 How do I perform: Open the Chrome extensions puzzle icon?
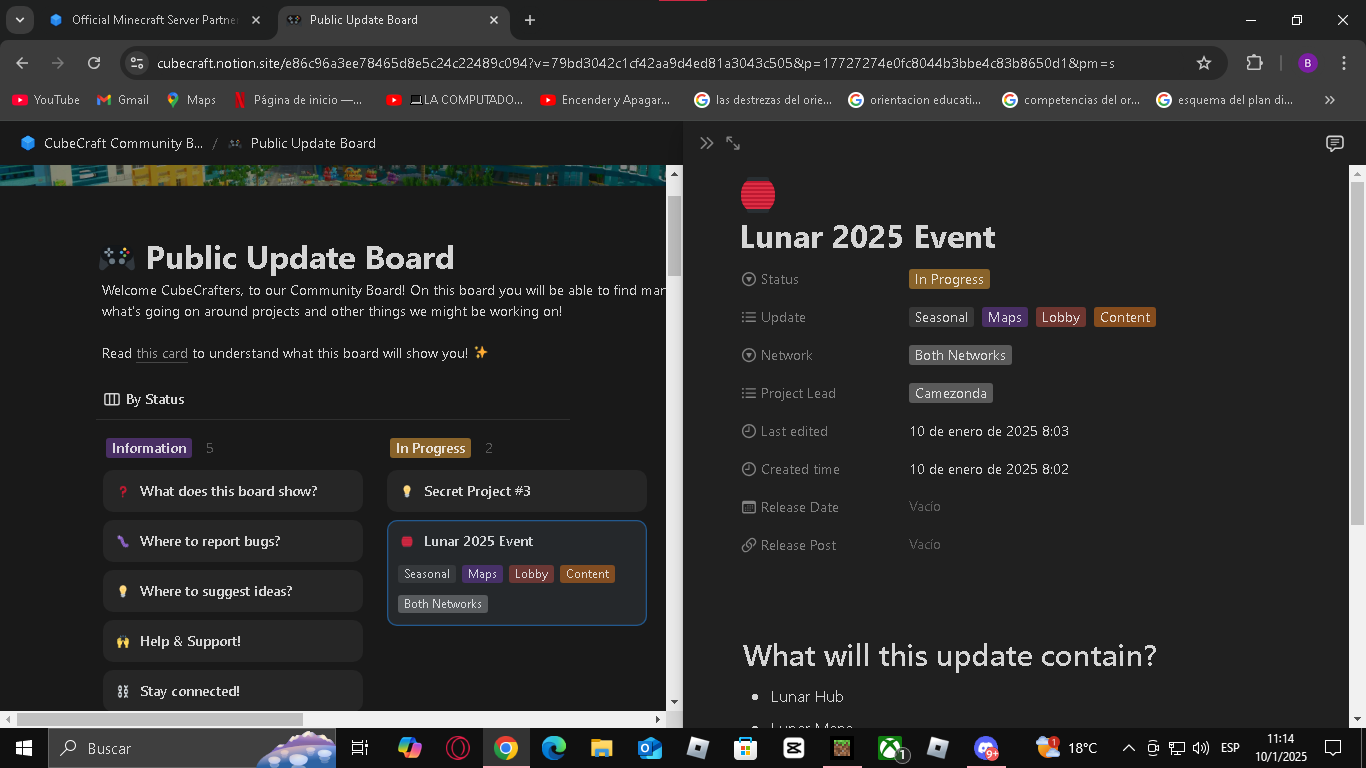(x=1254, y=63)
